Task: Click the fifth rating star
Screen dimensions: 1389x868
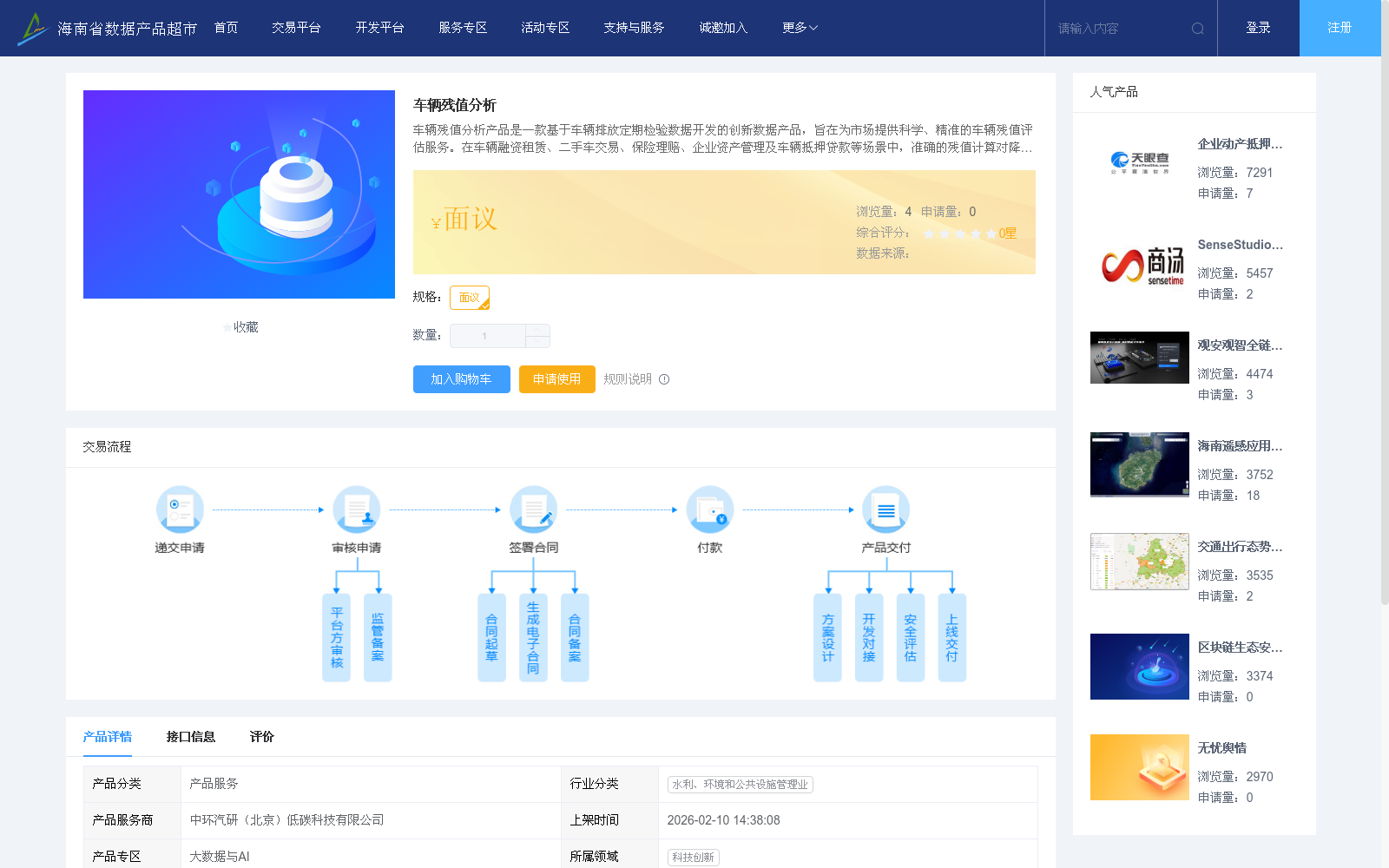Action: tap(991, 233)
